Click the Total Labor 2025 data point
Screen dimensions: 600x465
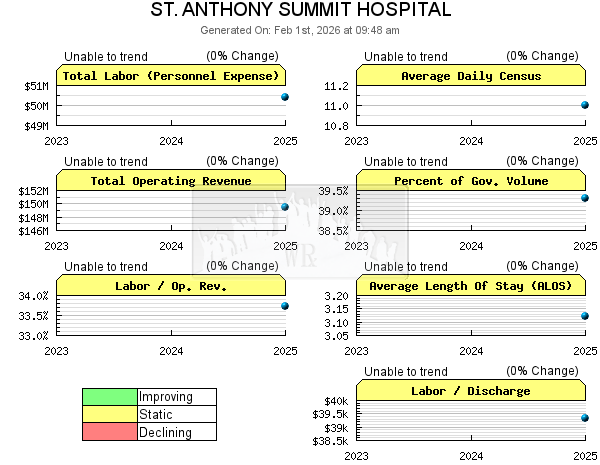click(285, 97)
